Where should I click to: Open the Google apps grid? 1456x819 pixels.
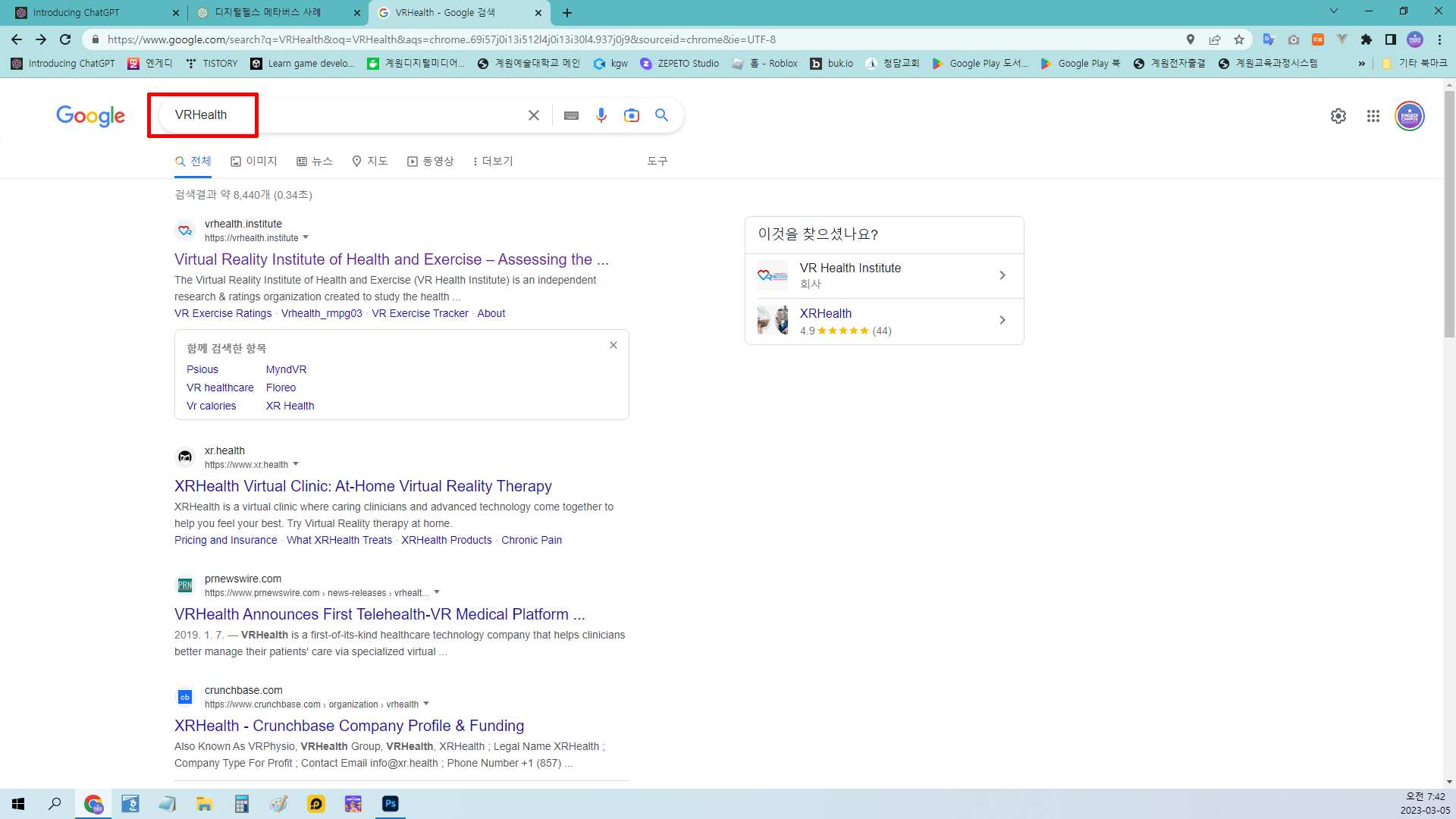(1373, 116)
